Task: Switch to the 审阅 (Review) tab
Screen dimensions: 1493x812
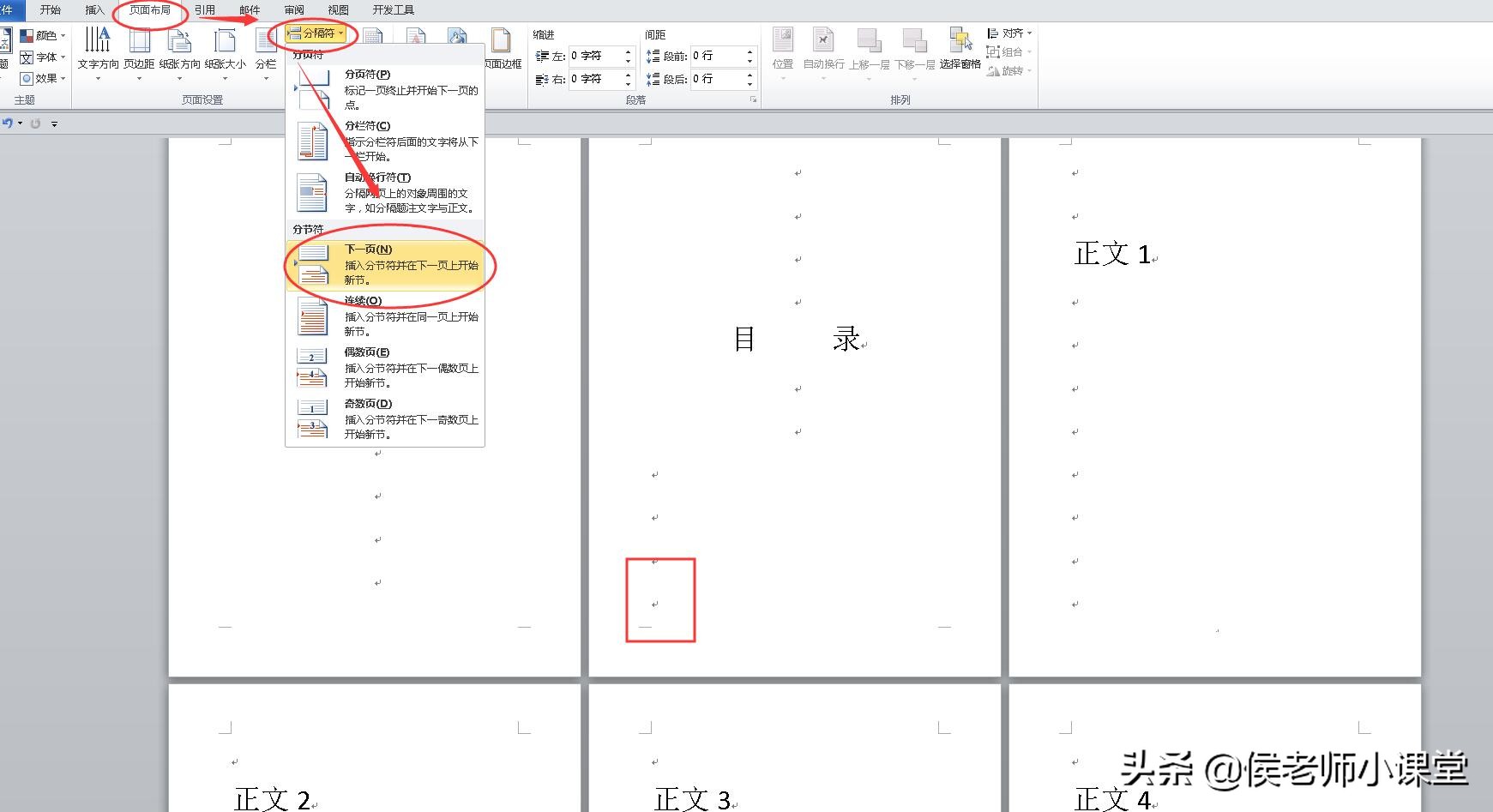Action: (294, 10)
